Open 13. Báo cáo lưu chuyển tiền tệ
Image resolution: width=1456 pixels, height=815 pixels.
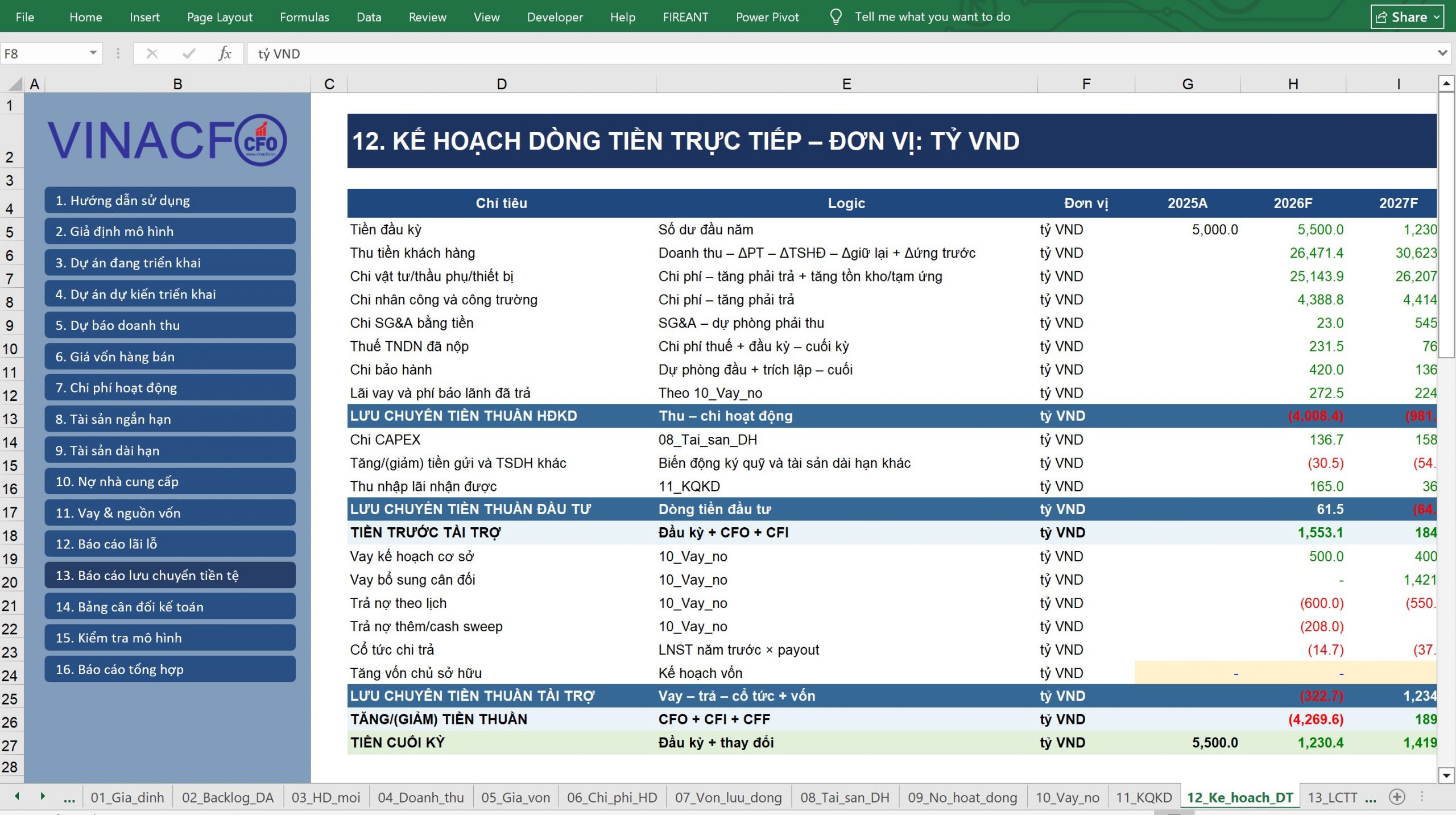coord(170,576)
